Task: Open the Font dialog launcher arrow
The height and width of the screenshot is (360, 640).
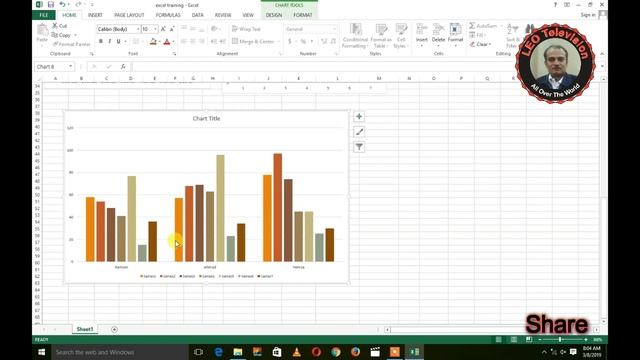Action: 174,54
